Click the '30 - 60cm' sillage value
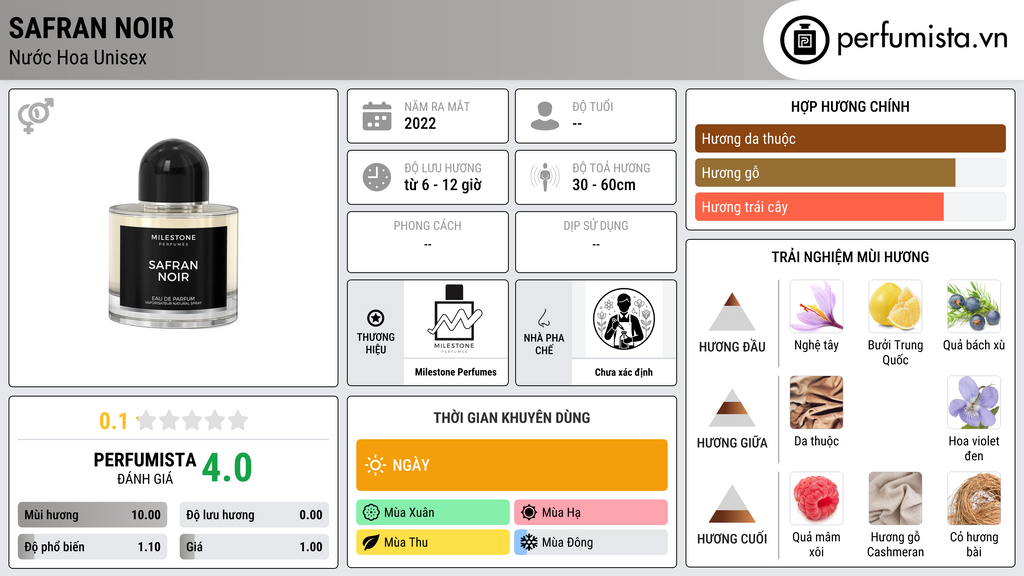The height and width of the screenshot is (576, 1024). 604,185
